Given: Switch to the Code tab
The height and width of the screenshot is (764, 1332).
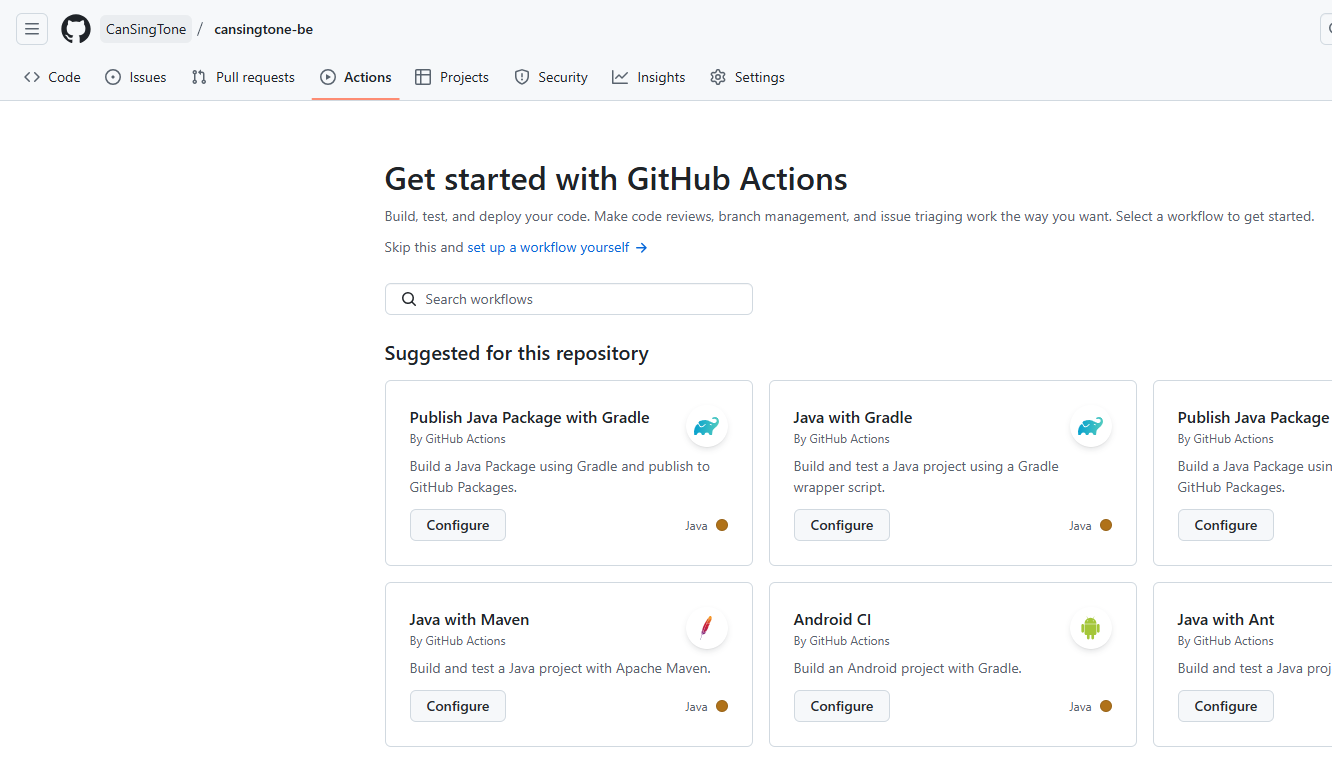Looking at the screenshot, I should point(52,77).
